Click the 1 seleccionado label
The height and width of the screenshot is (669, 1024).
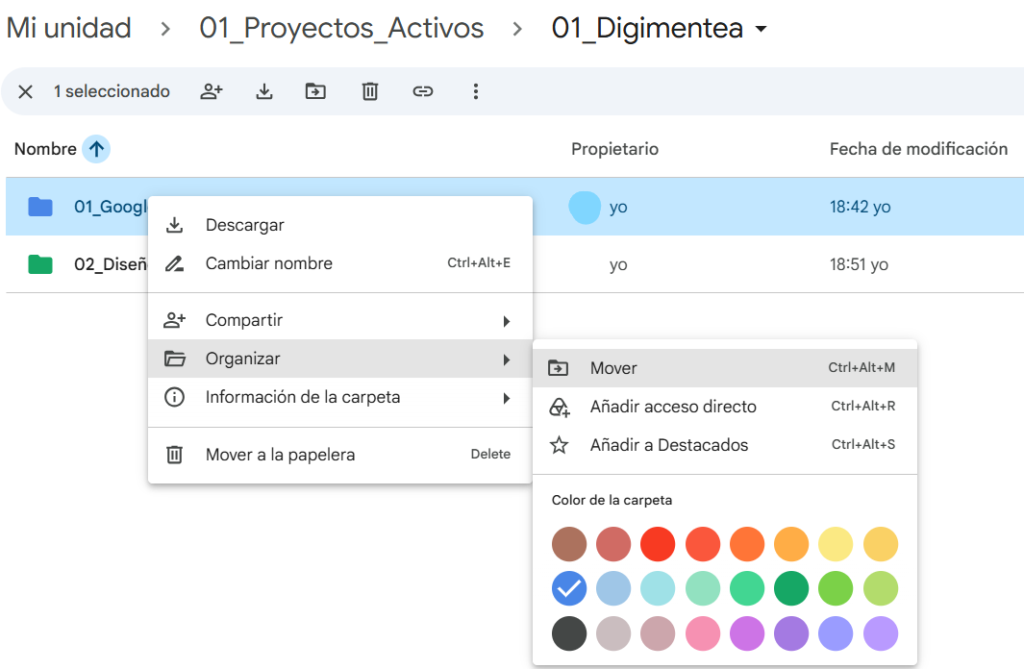point(112,91)
